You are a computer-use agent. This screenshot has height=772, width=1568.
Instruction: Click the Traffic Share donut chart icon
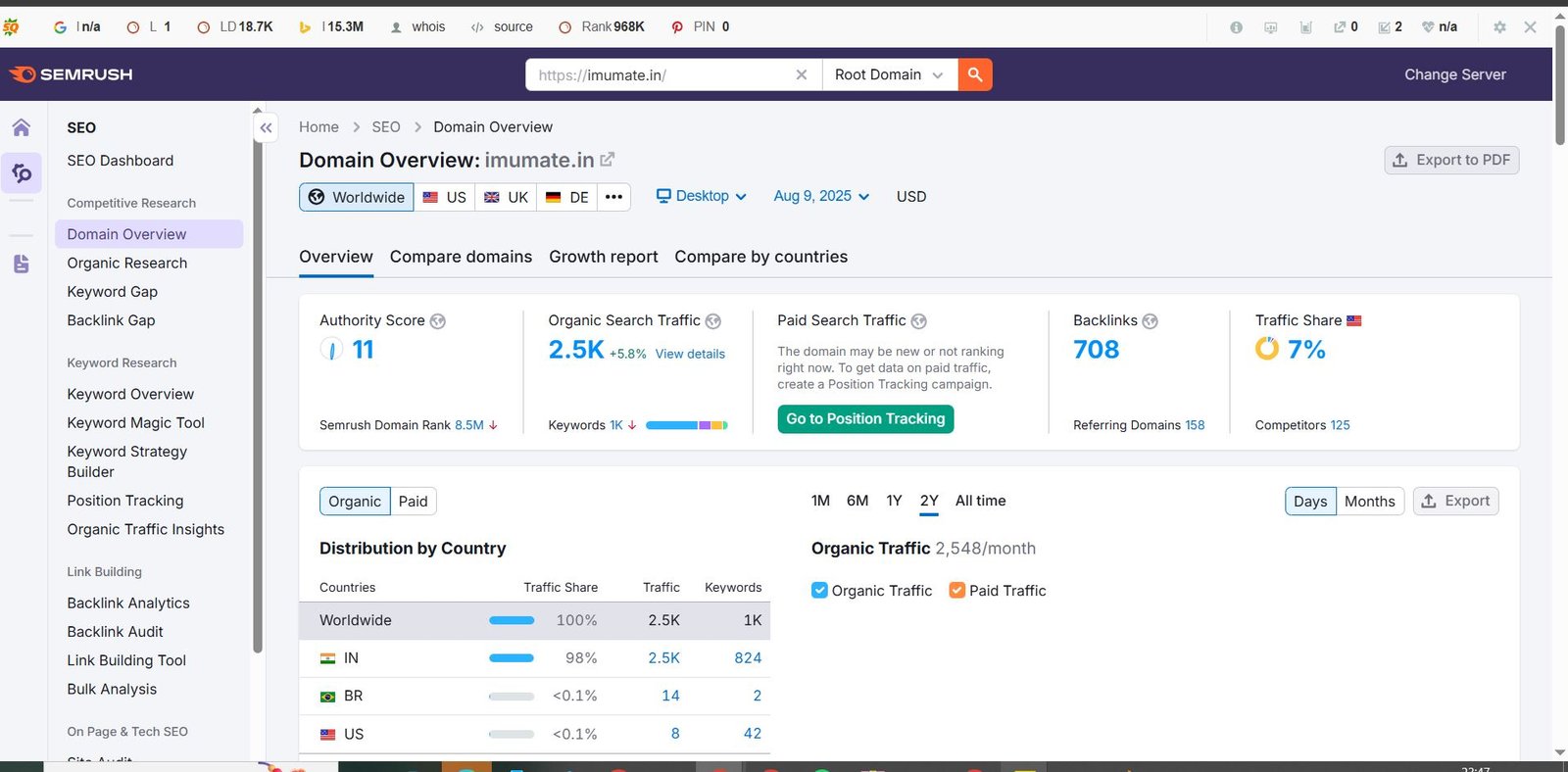point(1267,349)
